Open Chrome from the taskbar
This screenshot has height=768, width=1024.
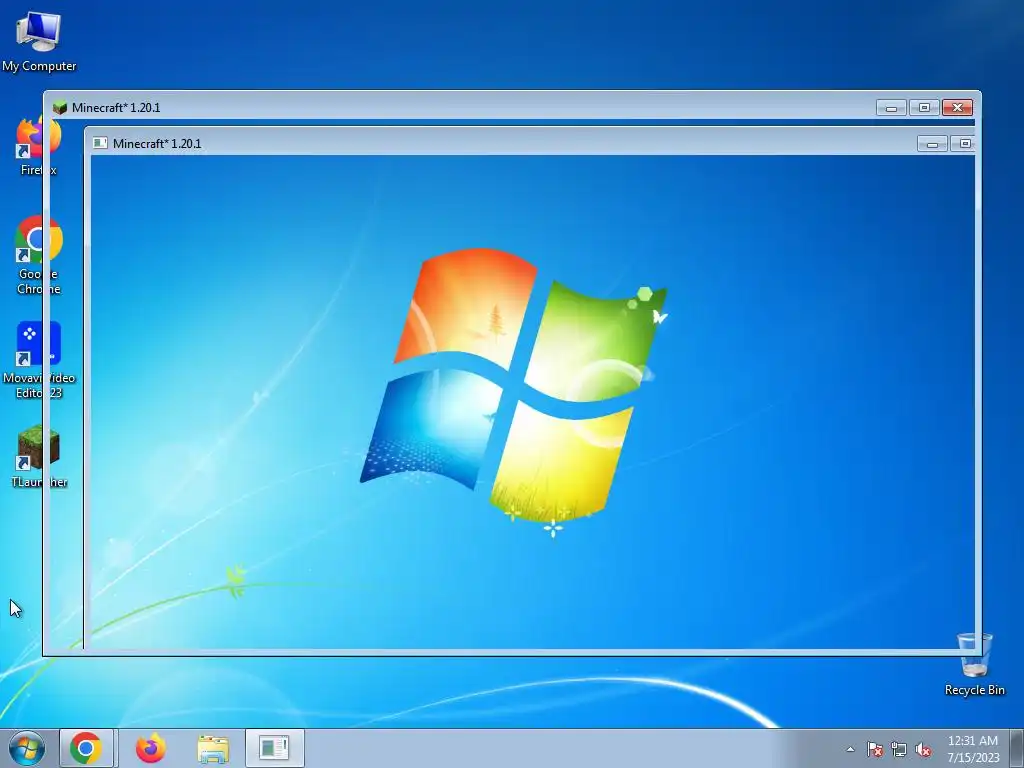[86, 748]
